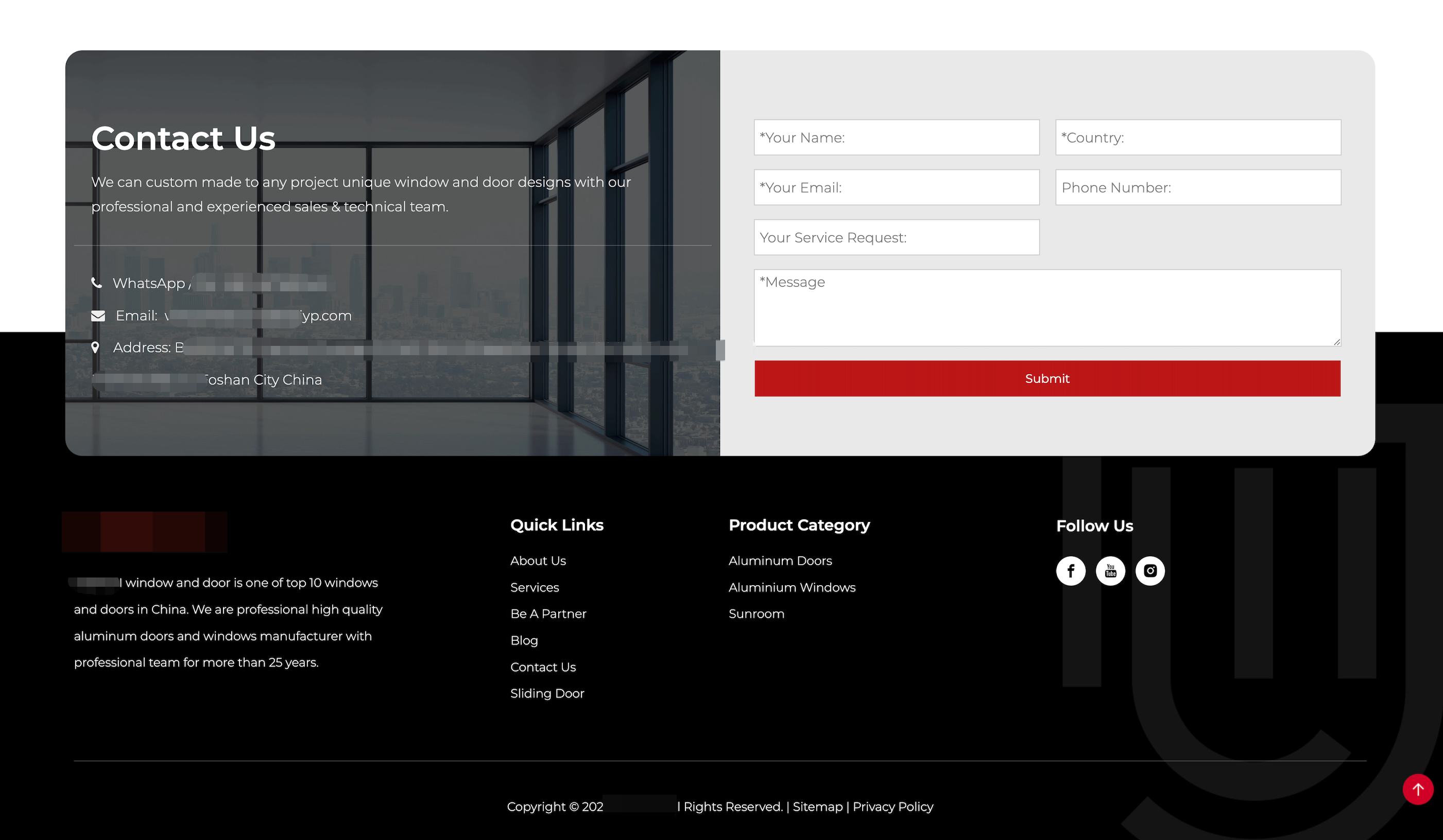The height and width of the screenshot is (840, 1443).
Task: Click the red scroll-to-top arrow
Action: (x=1417, y=789)
